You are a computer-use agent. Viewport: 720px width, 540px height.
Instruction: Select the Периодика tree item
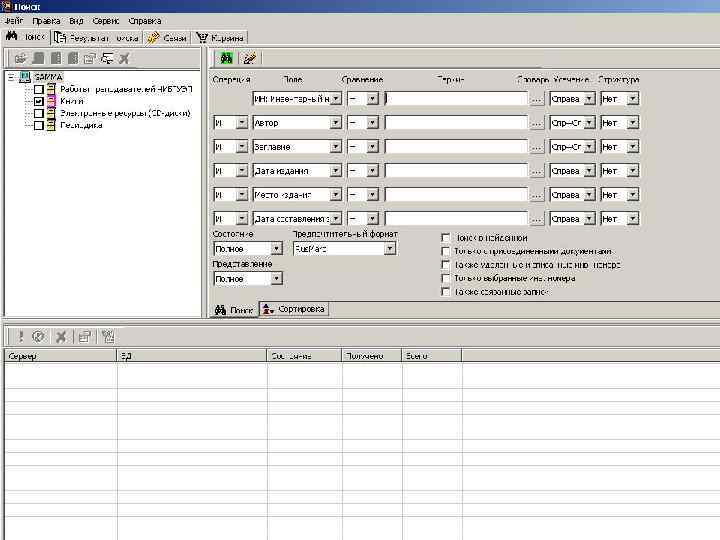tap(81, 125)
